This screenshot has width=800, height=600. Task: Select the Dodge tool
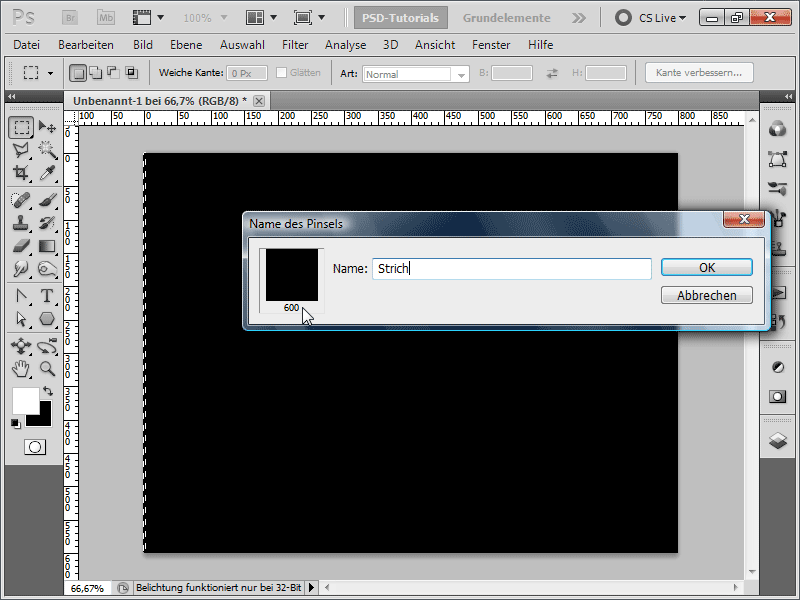(x=47, y=269)
